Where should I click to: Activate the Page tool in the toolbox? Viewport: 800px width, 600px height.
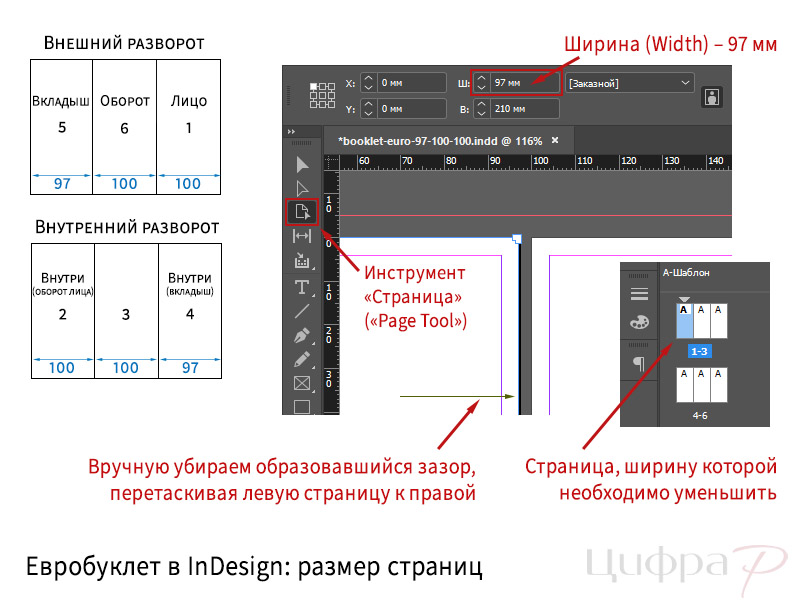click(x=302, y=212)
